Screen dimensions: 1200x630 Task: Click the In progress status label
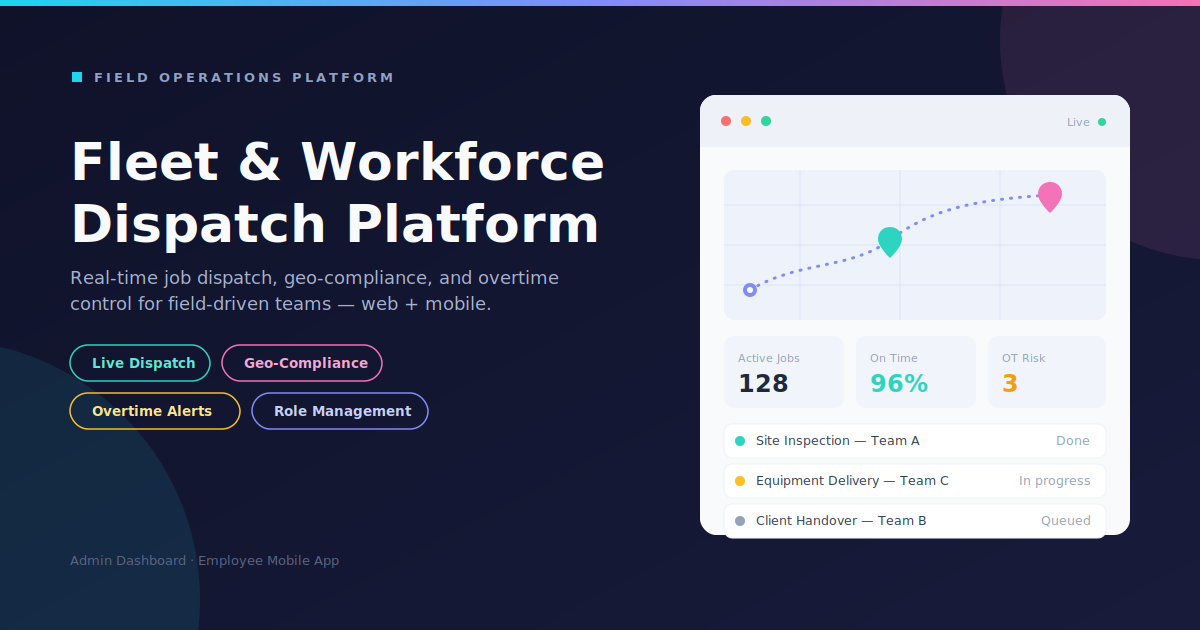pyautogui.click(x=1055, y=481)
